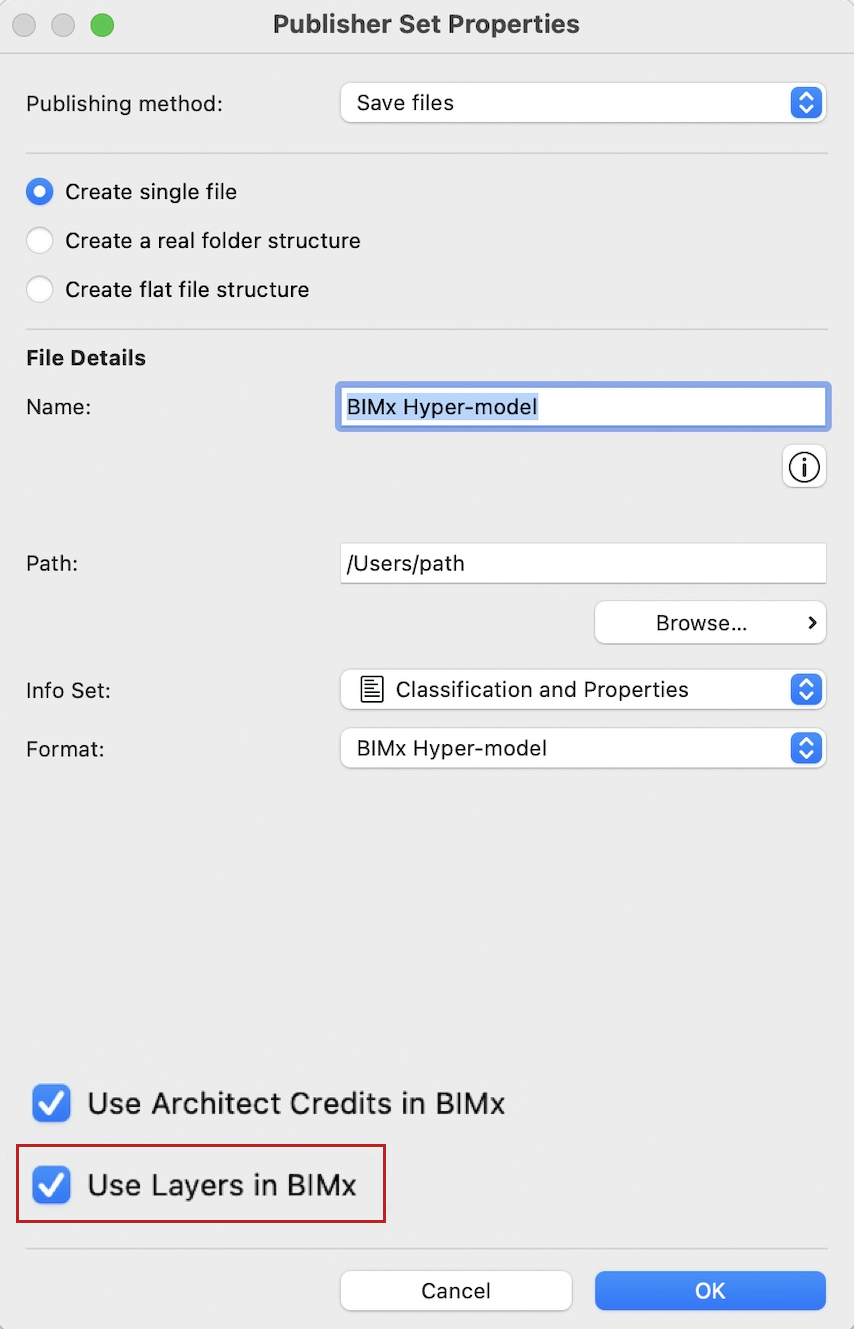854x1329 pixels.
Task: Open the Publishing method dropdown
Action: click(x=583, y=103)
